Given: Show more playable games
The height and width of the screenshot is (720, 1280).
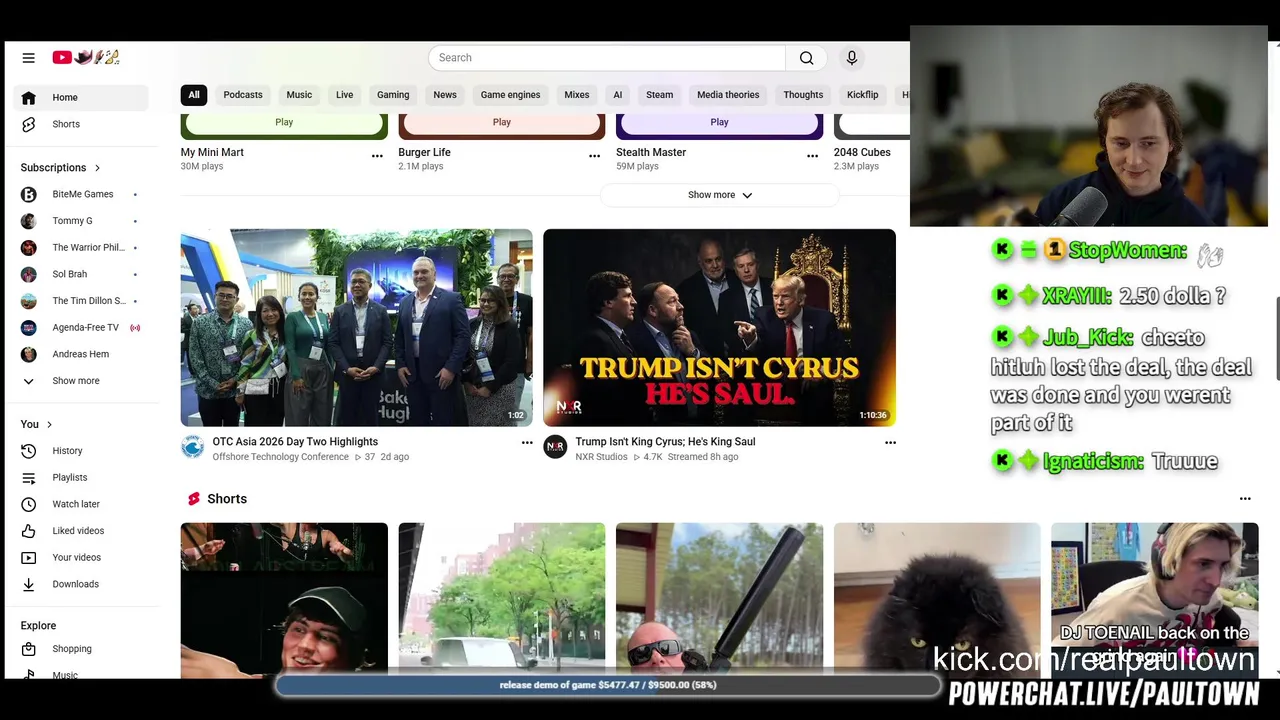Looking at the screenshot, I should [719, 195].
